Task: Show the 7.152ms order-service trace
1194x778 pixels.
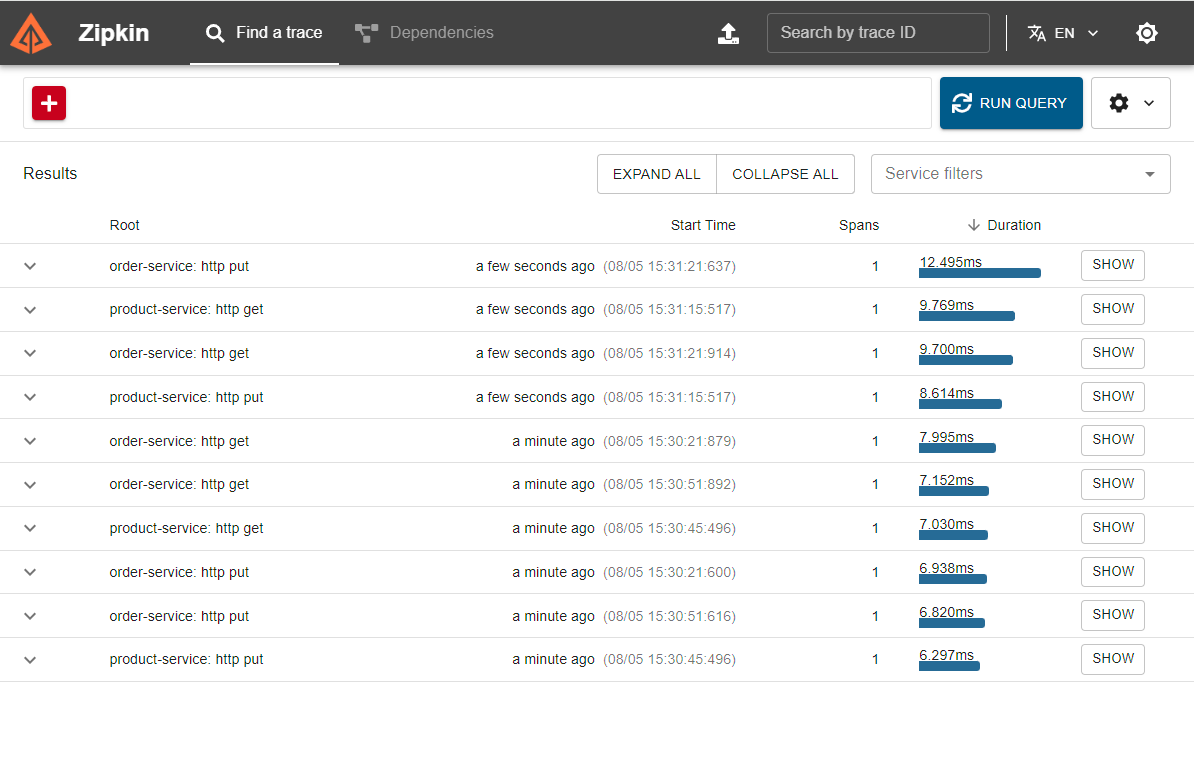Action: [x=1113, y=483]
